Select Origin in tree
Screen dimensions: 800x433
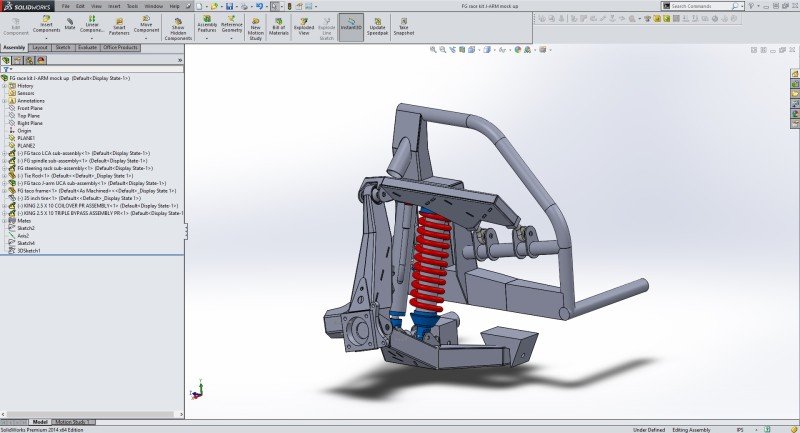pos(24,131)
